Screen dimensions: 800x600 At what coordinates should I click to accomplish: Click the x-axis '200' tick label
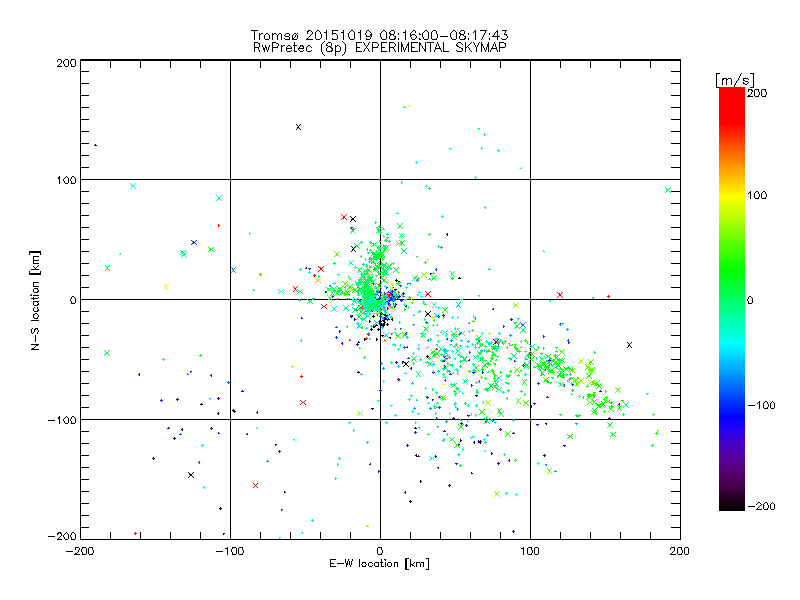pos(680,551)
